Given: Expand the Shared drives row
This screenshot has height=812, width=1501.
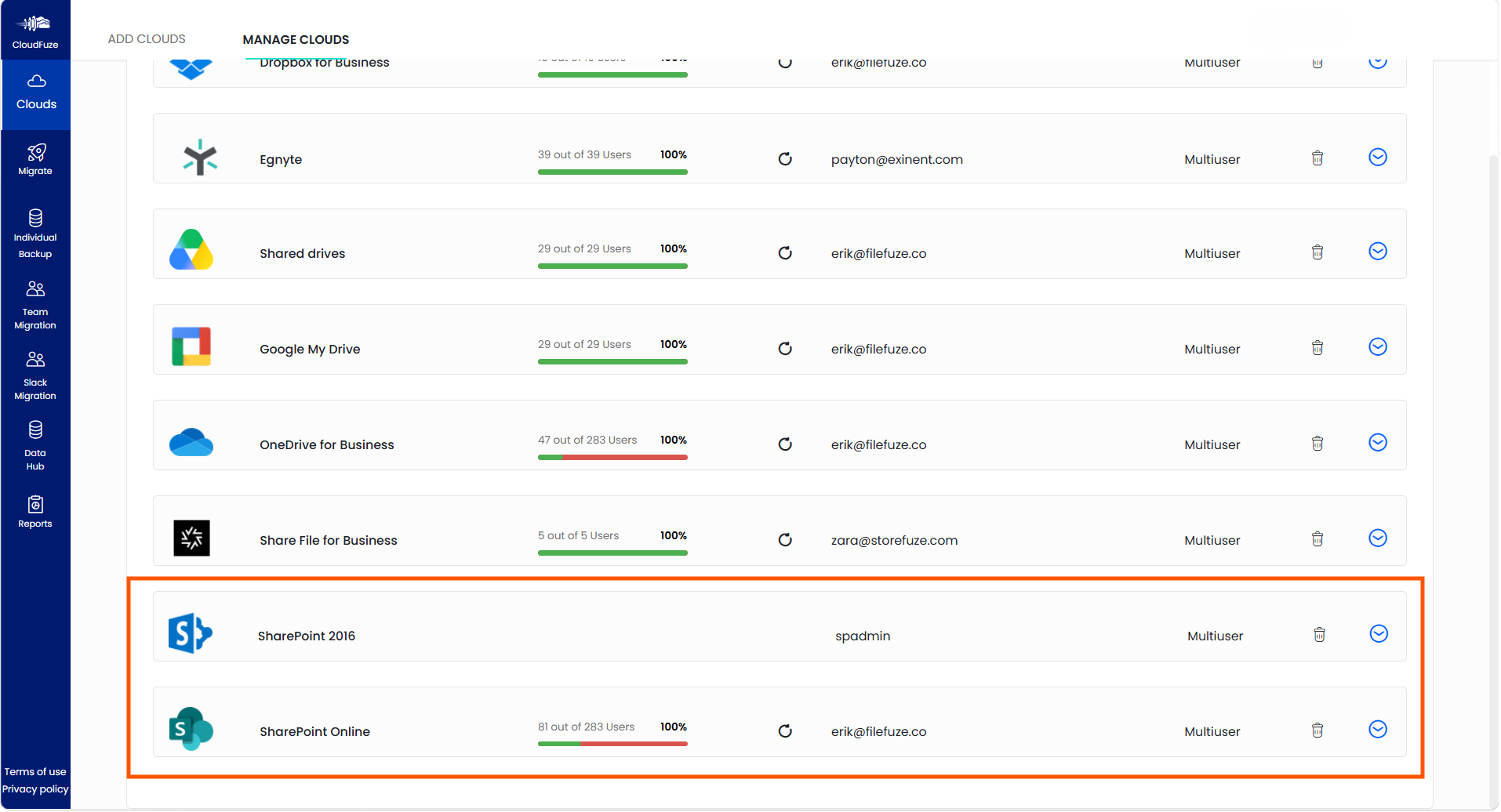Looking at the screenshot, I should [x=1378, y=252].
